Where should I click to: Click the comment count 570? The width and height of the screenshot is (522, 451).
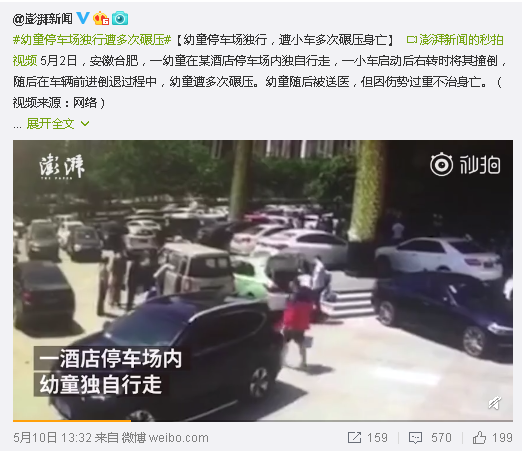(x=441, y=438)
